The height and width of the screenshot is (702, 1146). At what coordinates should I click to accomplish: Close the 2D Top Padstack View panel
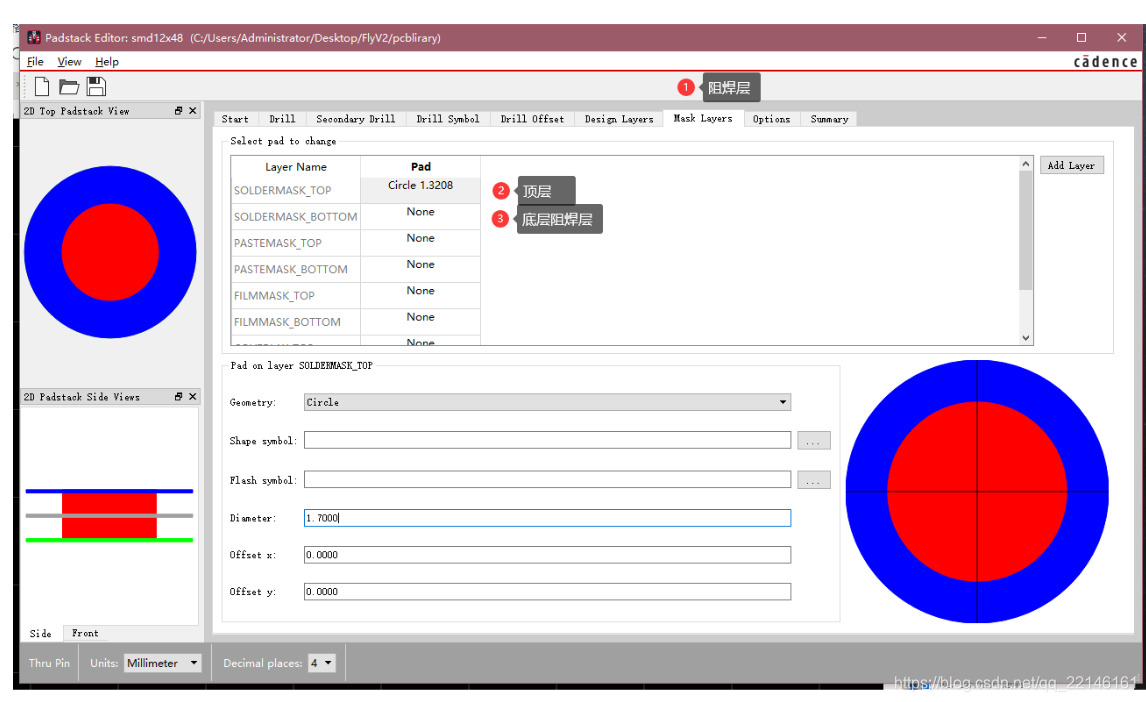193,111
